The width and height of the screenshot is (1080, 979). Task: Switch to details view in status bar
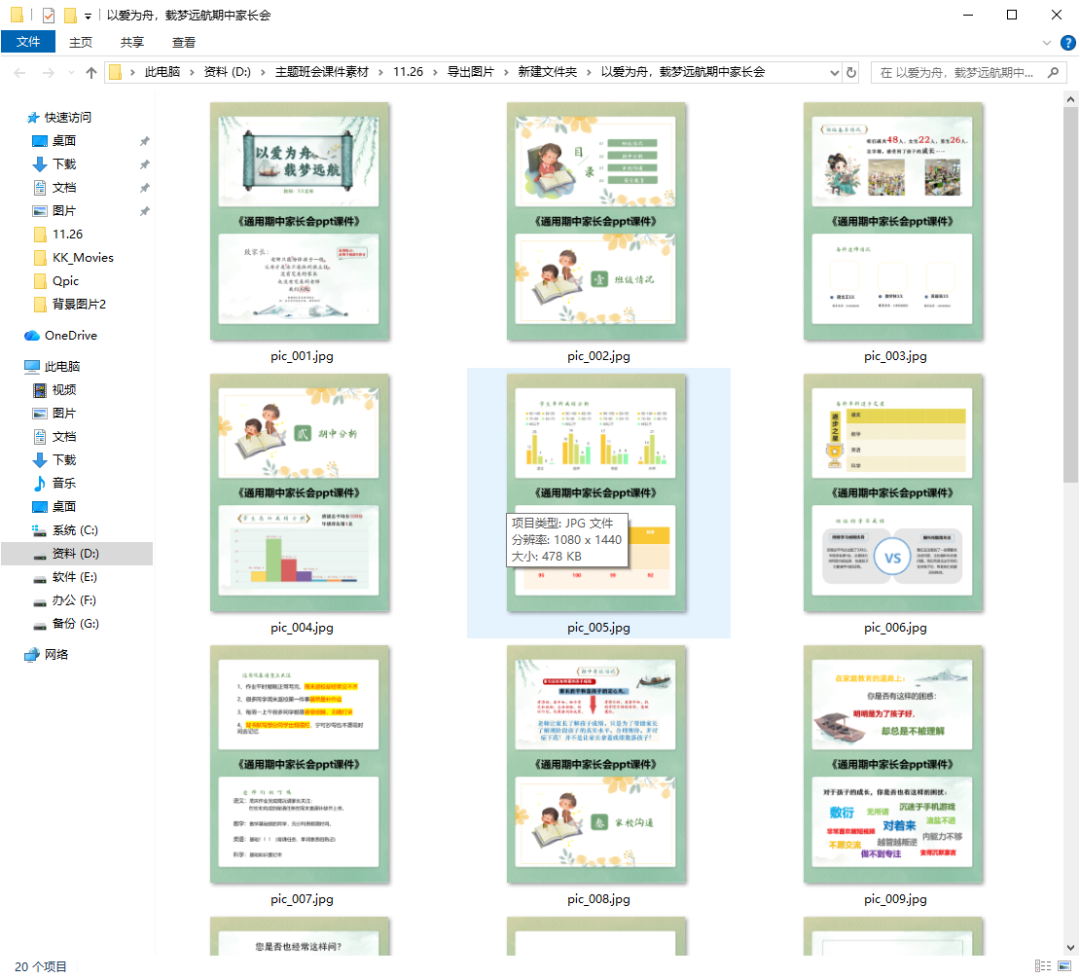(1043, 966)
